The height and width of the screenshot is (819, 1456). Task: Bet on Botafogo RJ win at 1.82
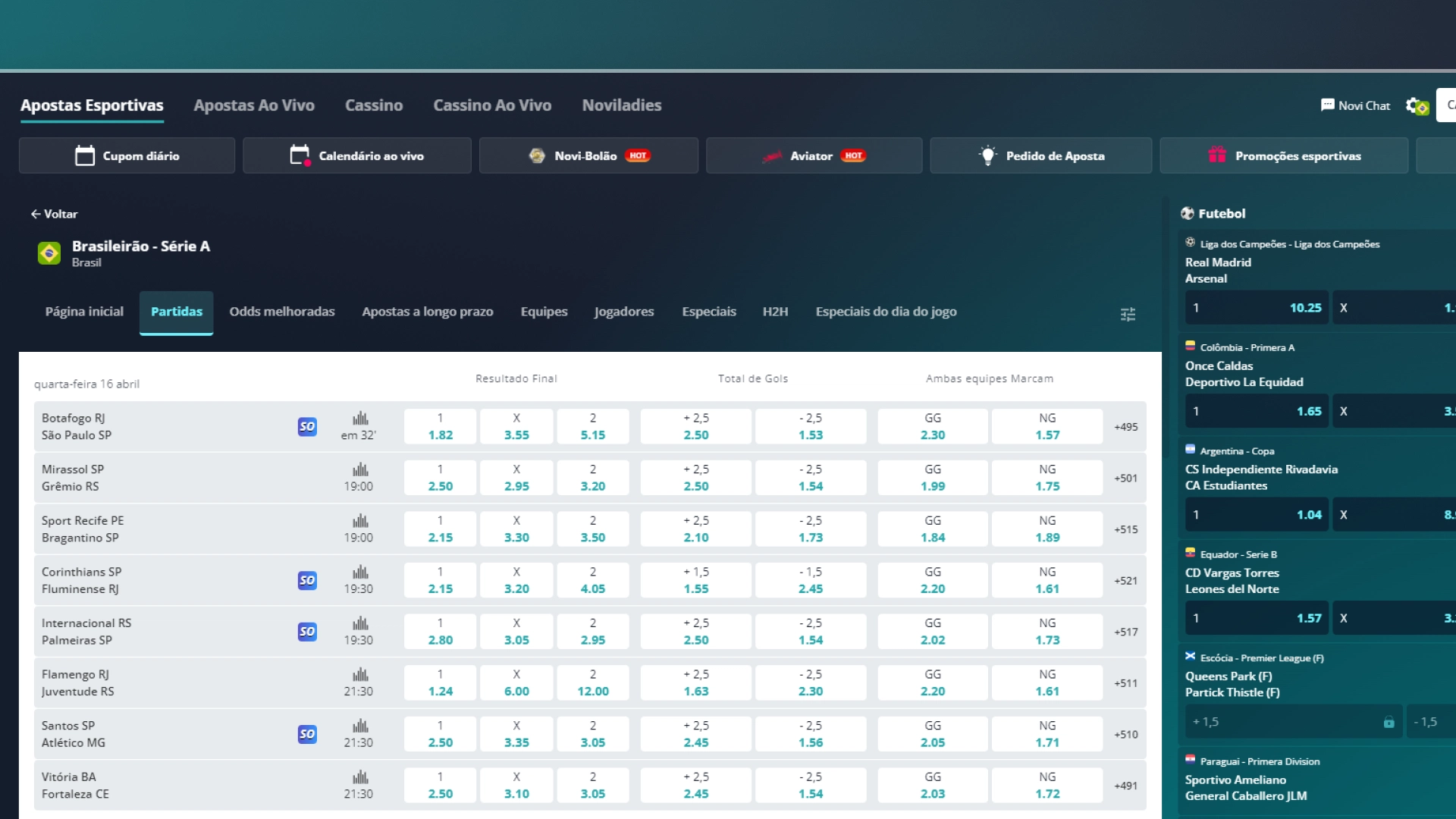click(441, 426)
